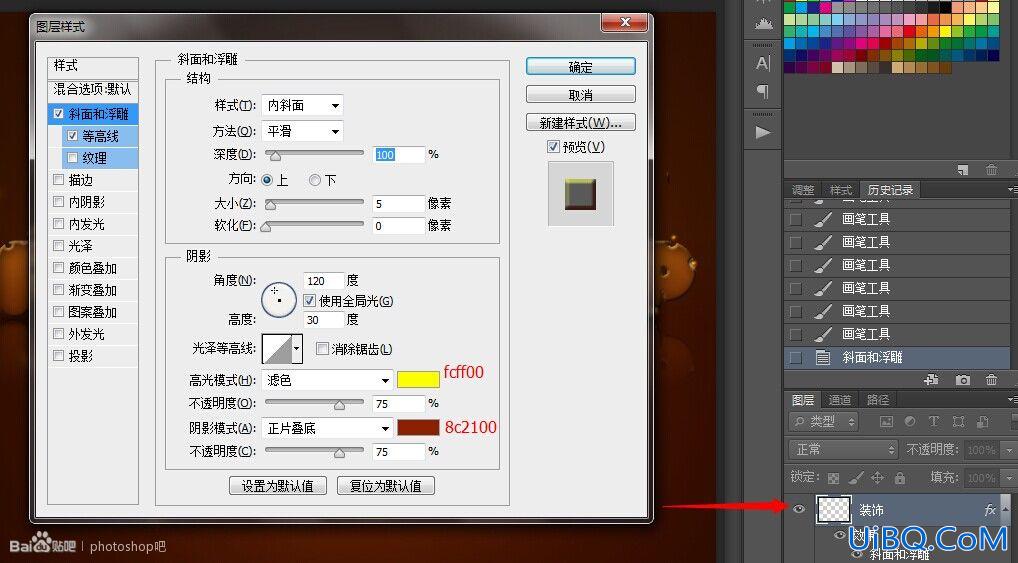Filter layers by shape layers
The width and height of the screenshot is (1018, 563).
point(958,421)
